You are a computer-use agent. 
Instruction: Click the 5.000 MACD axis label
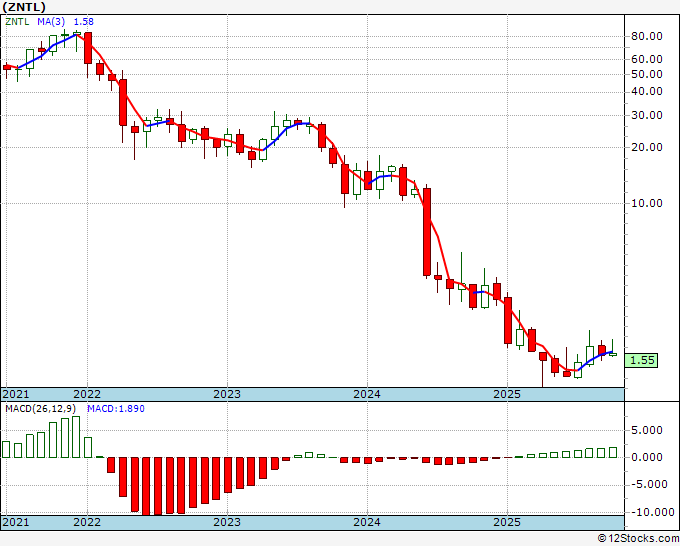coord(647,430)
